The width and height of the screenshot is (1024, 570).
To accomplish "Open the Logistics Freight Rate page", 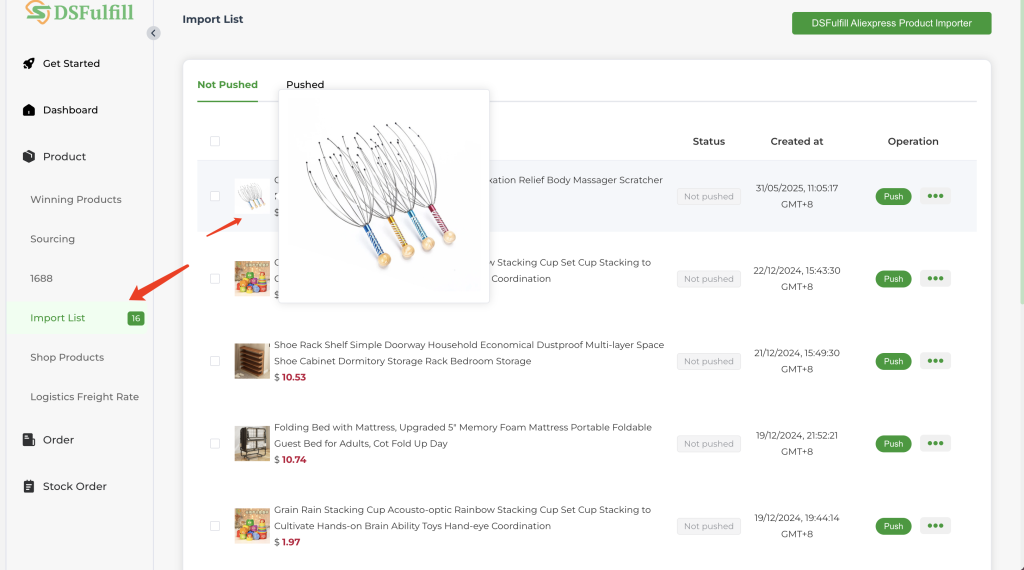I will (x=84, y=397).
